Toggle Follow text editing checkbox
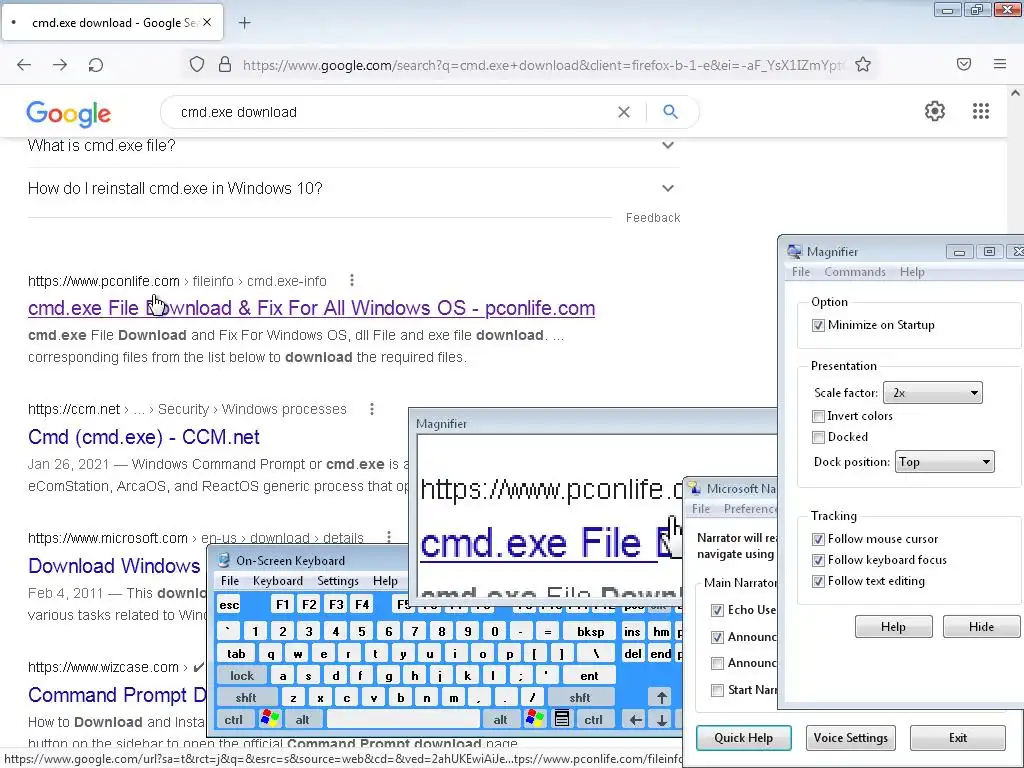This screenshot has height=768, width=1024. [818, 581]
